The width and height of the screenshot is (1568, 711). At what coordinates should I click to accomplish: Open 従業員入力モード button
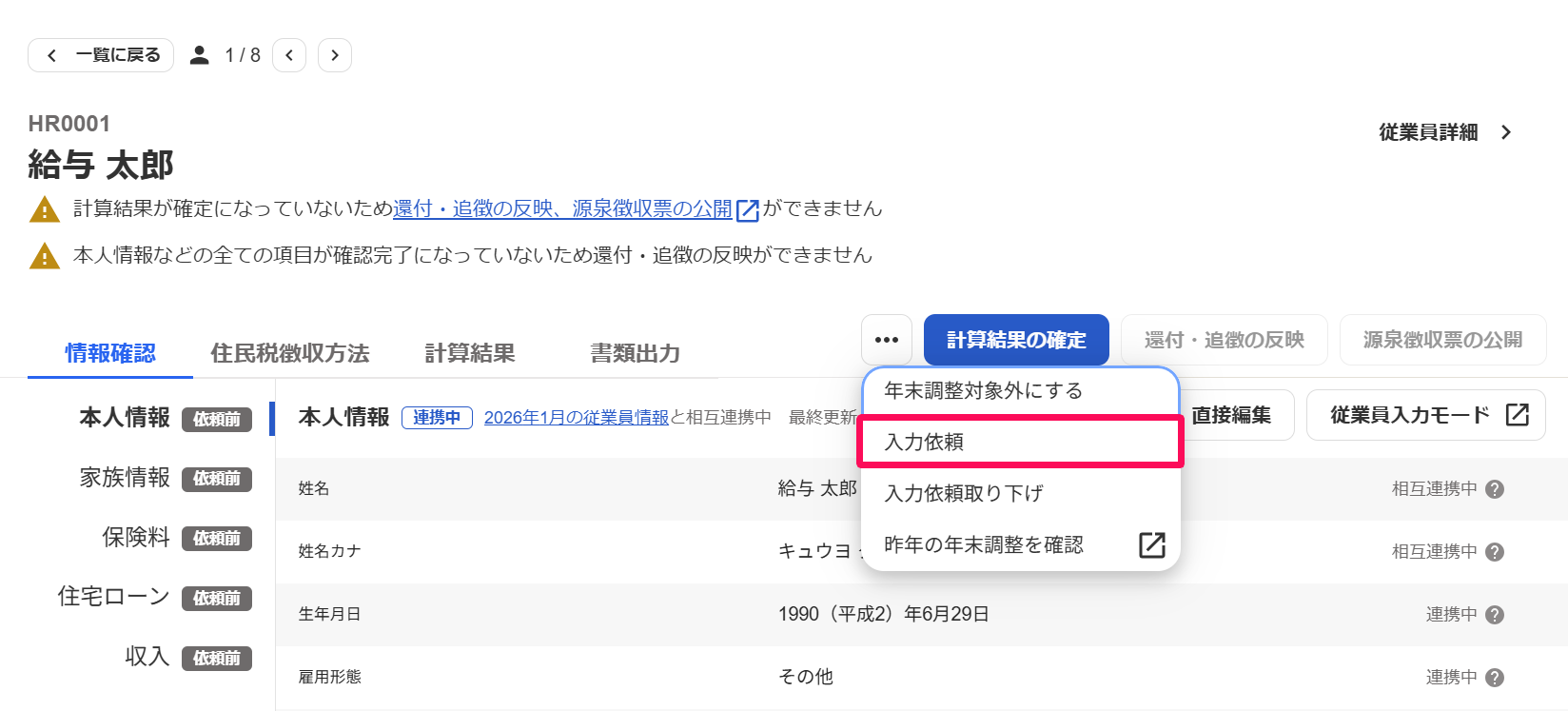(x=1426, y=415)
